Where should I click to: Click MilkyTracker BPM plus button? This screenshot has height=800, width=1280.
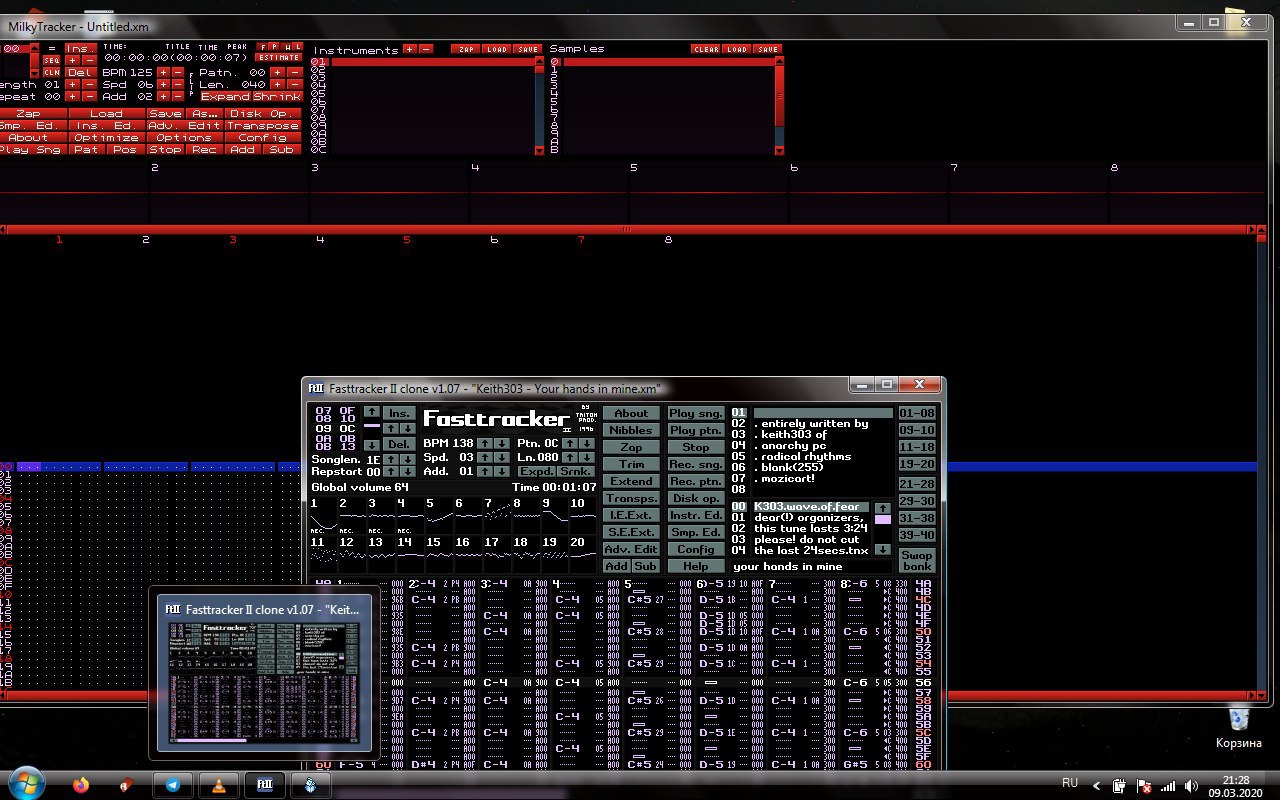click(x=163, y=72)
